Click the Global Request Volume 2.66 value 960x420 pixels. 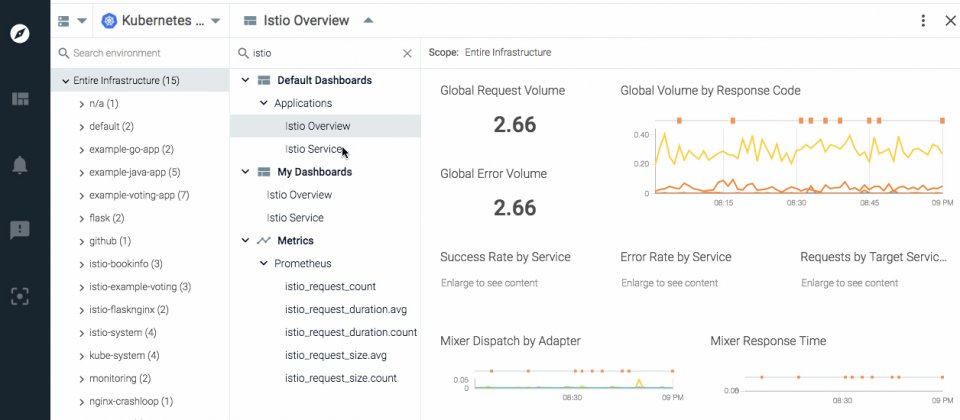[515, 124]
